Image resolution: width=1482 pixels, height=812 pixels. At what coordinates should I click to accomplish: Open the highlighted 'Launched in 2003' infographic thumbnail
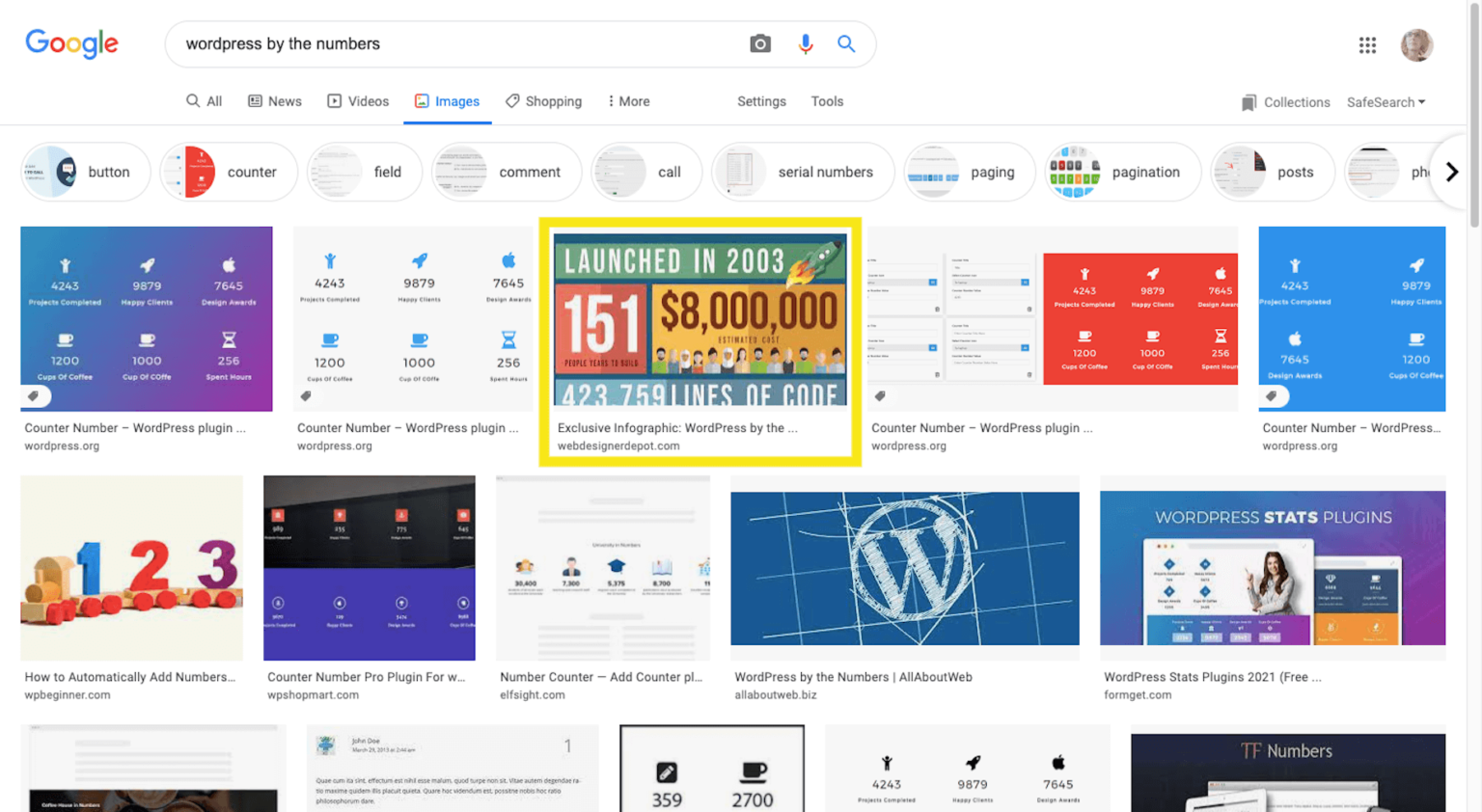point(700,318)
